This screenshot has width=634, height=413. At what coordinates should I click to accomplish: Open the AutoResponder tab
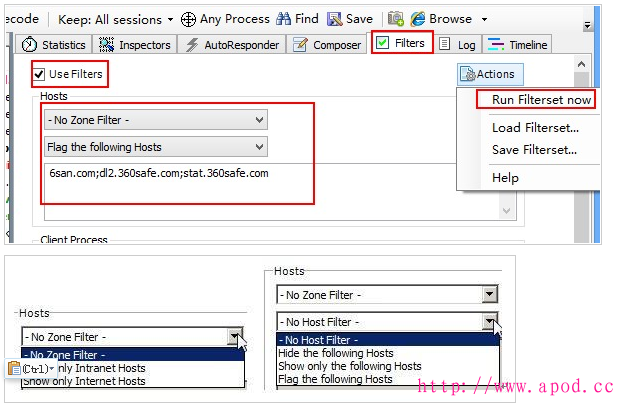click(232, 45)
